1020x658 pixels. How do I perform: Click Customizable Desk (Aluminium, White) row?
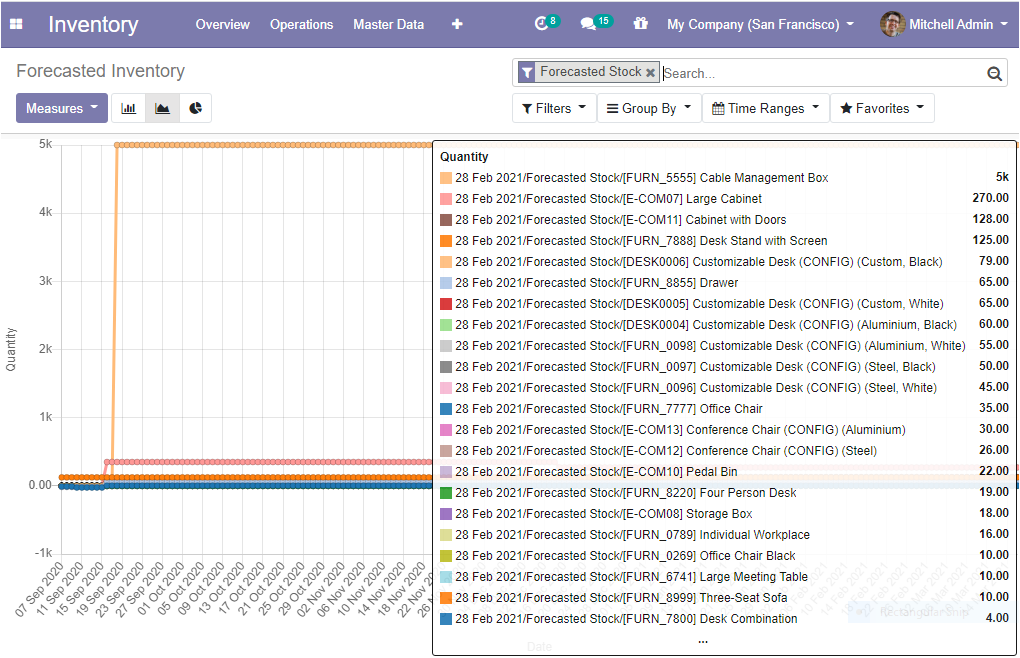coord(724,346)
